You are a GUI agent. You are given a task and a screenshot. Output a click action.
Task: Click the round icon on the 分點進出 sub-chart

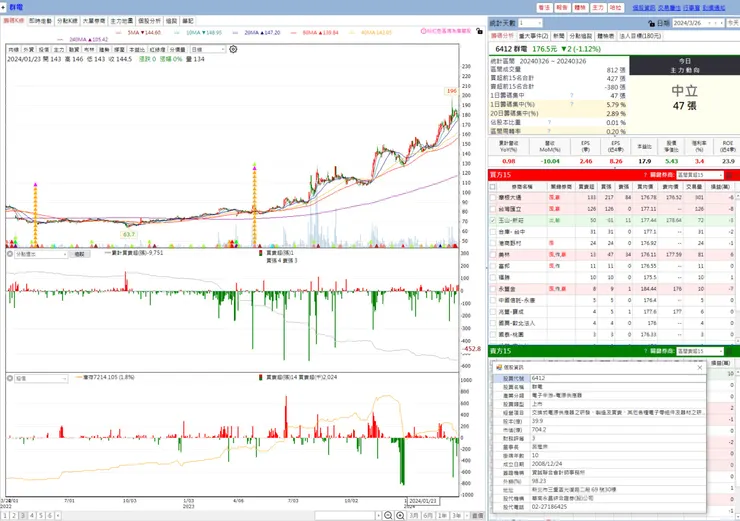9,254
